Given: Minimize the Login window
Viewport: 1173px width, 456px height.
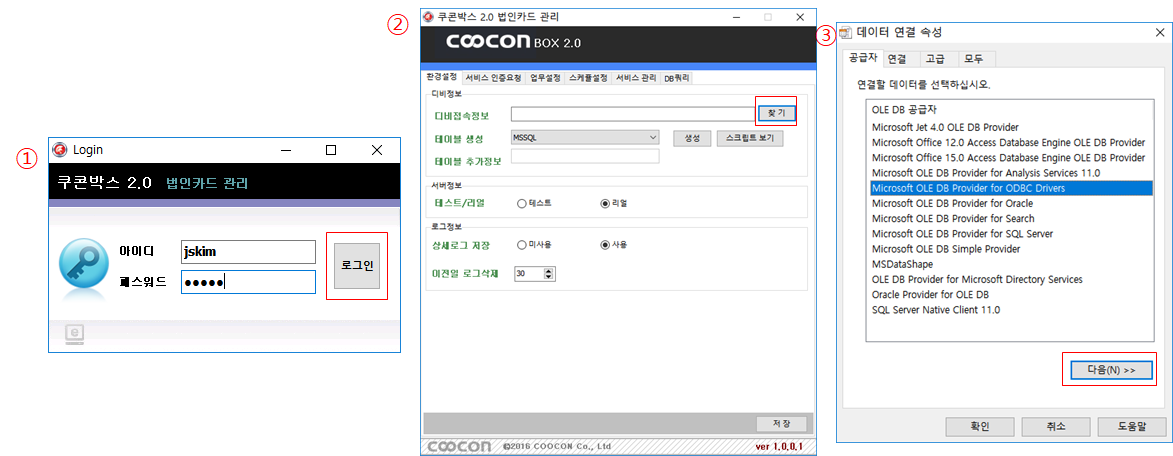Looking at the screenshot, I should click(x=285, y=150).
